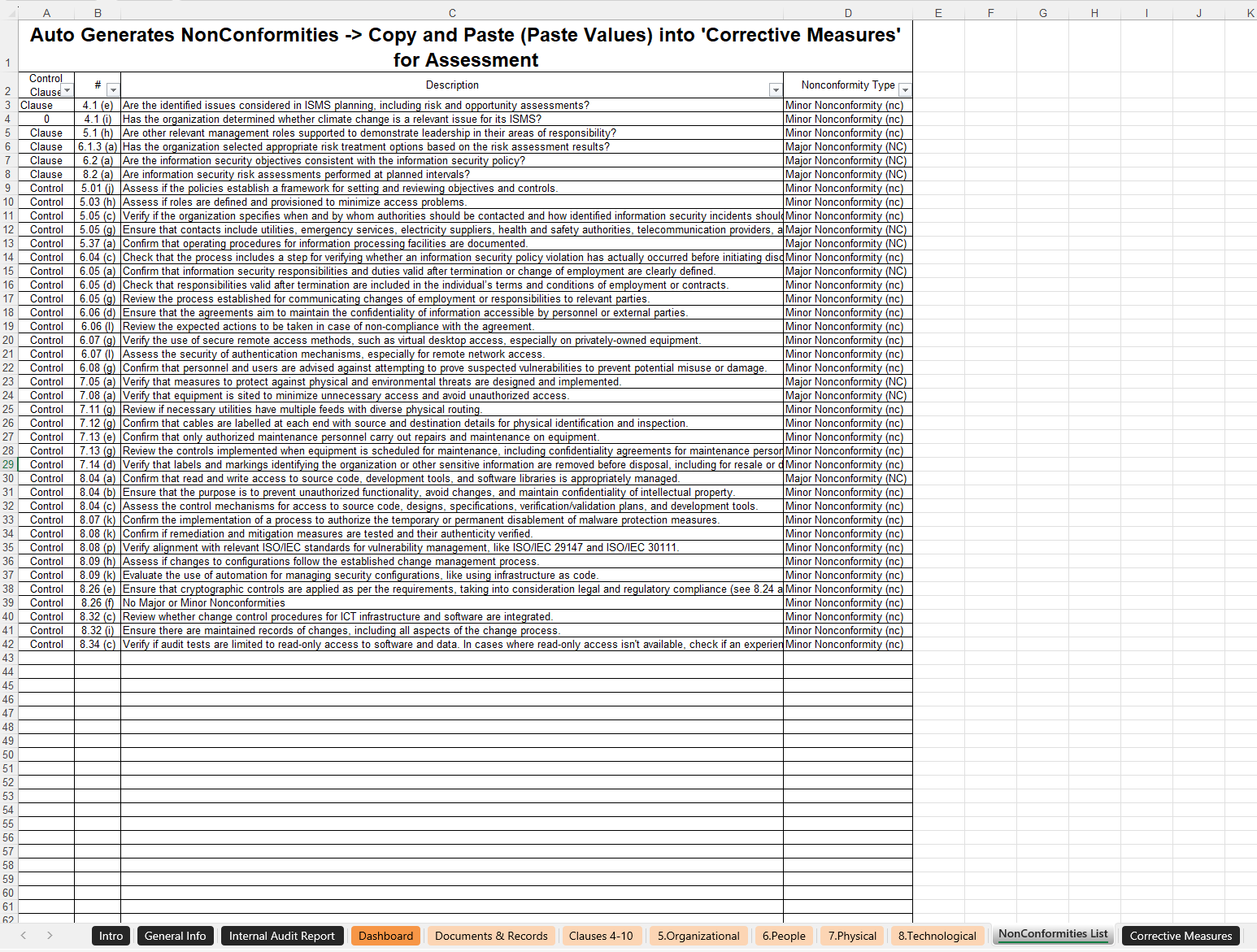Switch to the Dashboard sheet tab

pyautogui.click(x=385, y=936)
